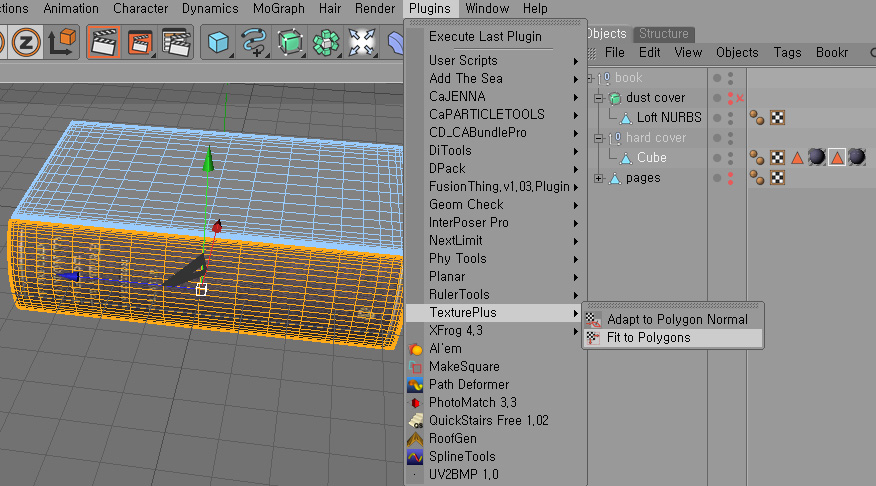876x486 pixels.
Task: Open the Render menu
Action: [x=375, y=8]
